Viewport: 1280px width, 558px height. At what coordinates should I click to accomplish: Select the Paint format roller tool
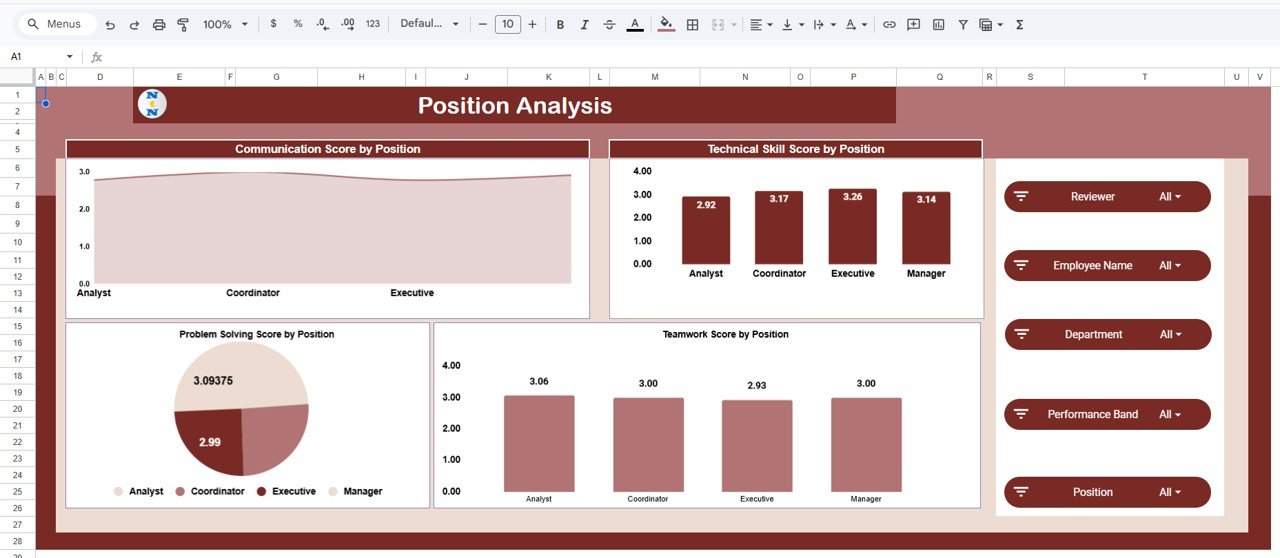[x=182, y=24]
